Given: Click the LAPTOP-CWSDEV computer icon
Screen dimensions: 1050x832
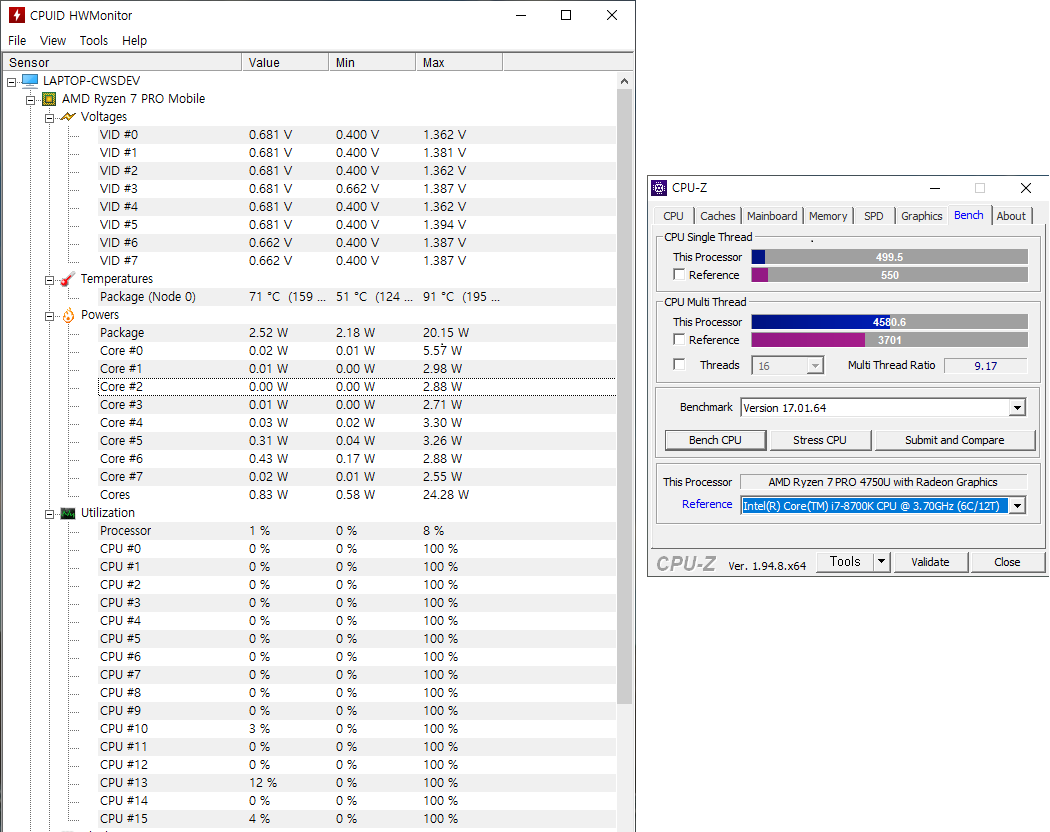Looking at the screenshot, I should tap(30, 80).
